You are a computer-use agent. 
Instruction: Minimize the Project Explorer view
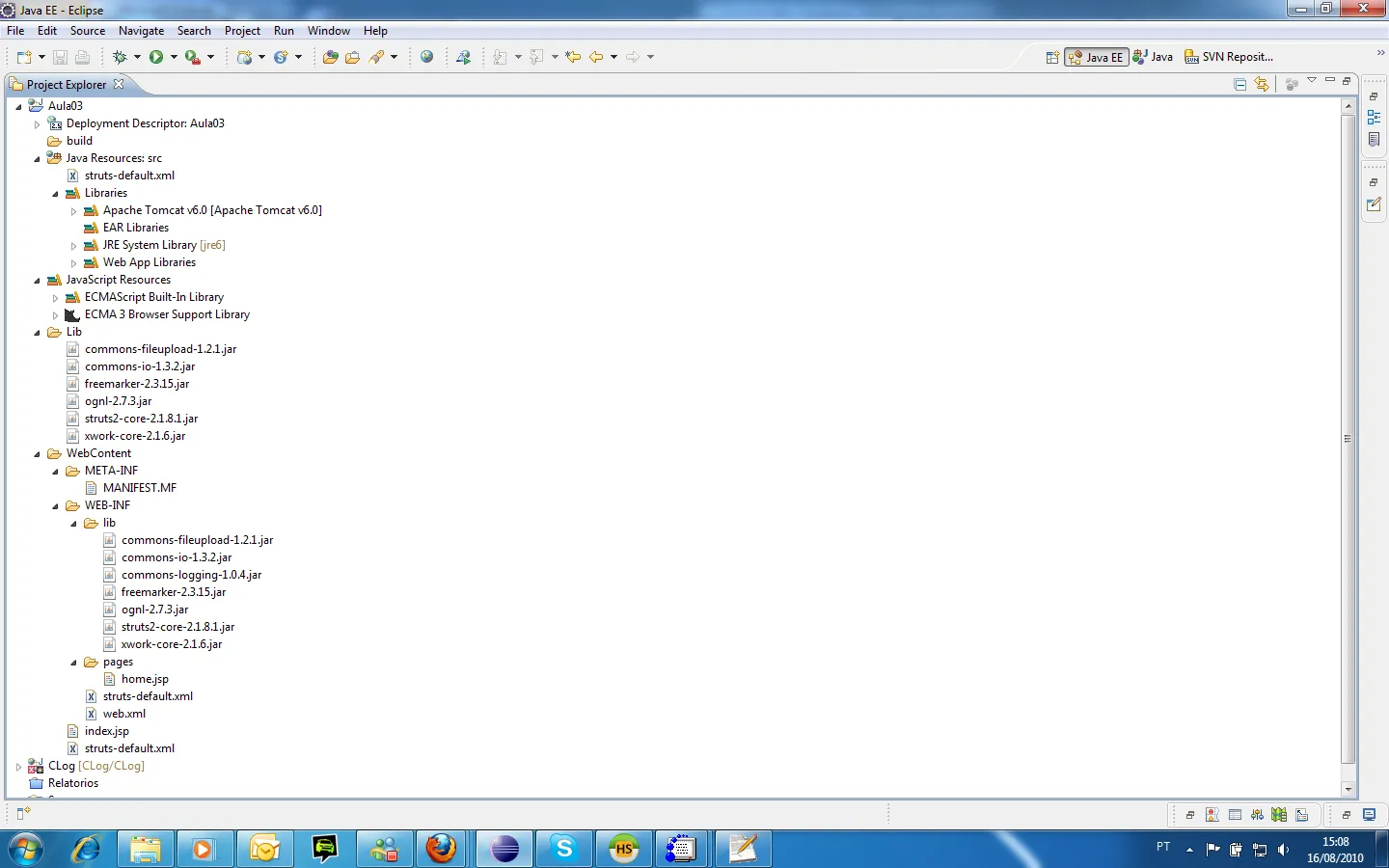[x=1330, y=80]
